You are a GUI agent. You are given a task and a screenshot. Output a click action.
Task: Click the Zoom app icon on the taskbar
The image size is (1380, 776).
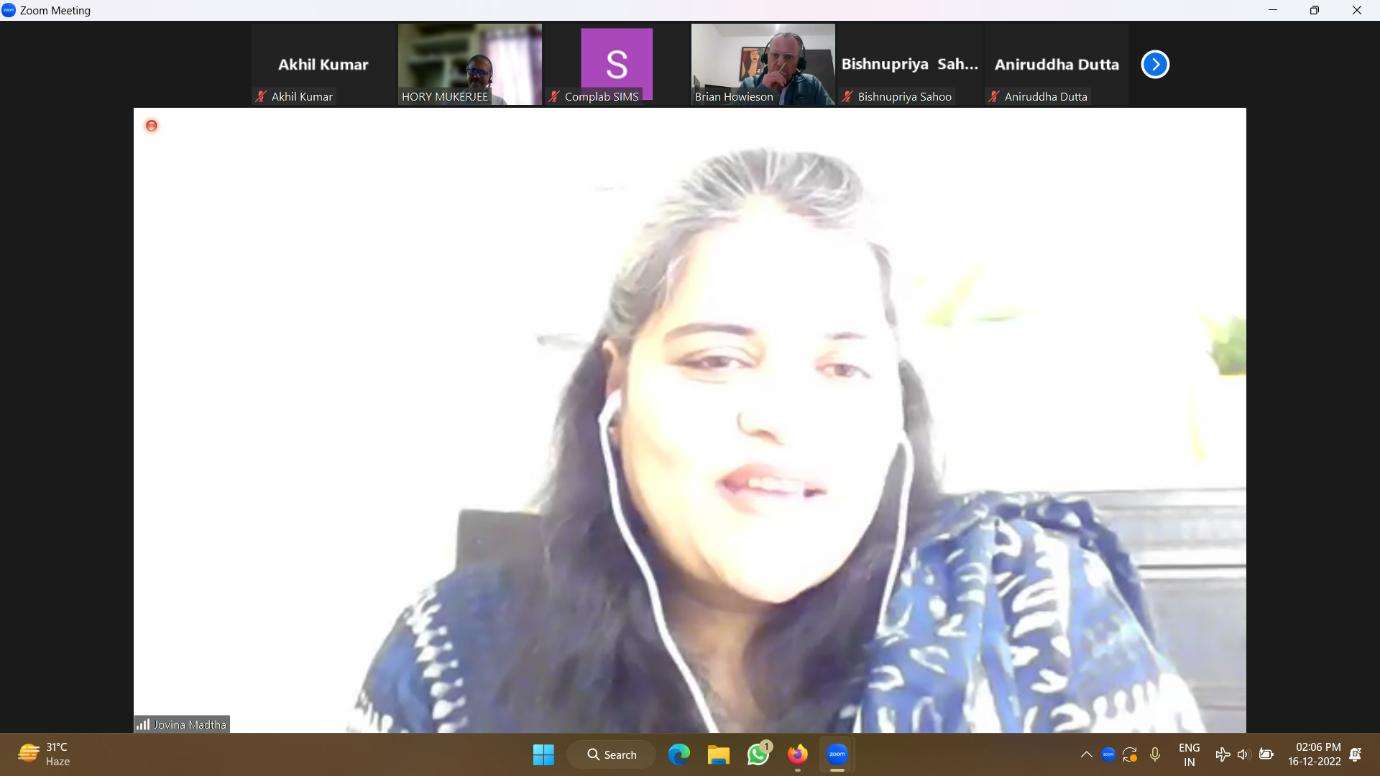[837, 754]
